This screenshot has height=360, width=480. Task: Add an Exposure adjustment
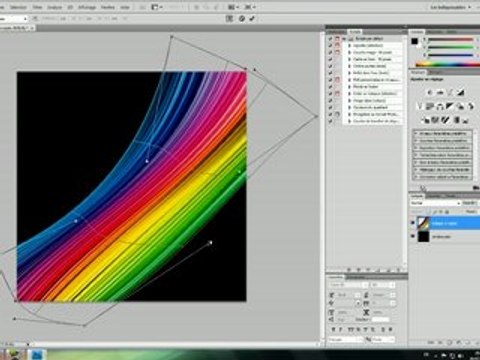pyautogui.click(x=461, y=92)
